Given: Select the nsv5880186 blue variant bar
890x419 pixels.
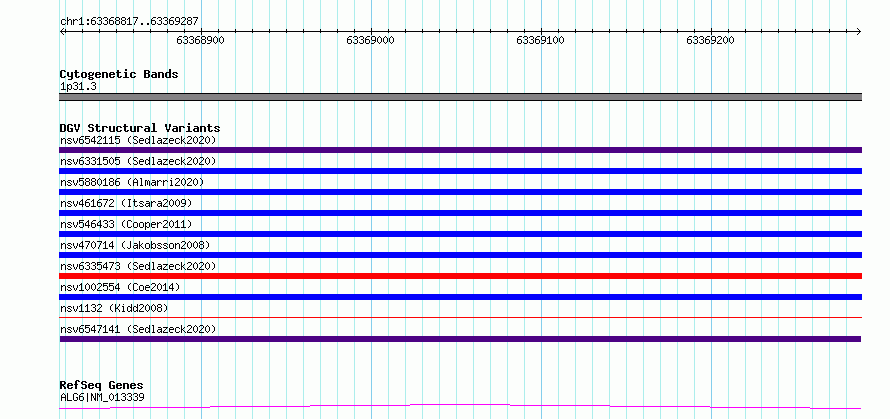Looking at the screenshot, I should click(x=460, y=192).
